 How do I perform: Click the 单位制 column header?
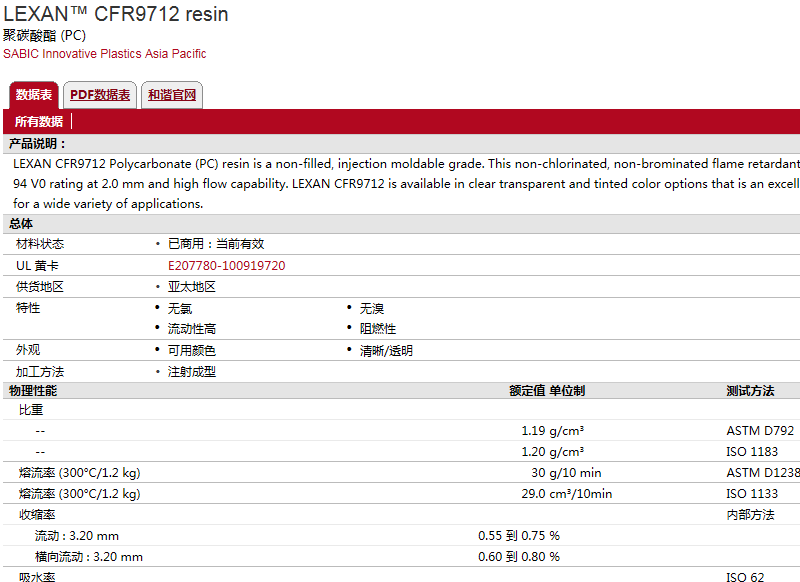567,391
